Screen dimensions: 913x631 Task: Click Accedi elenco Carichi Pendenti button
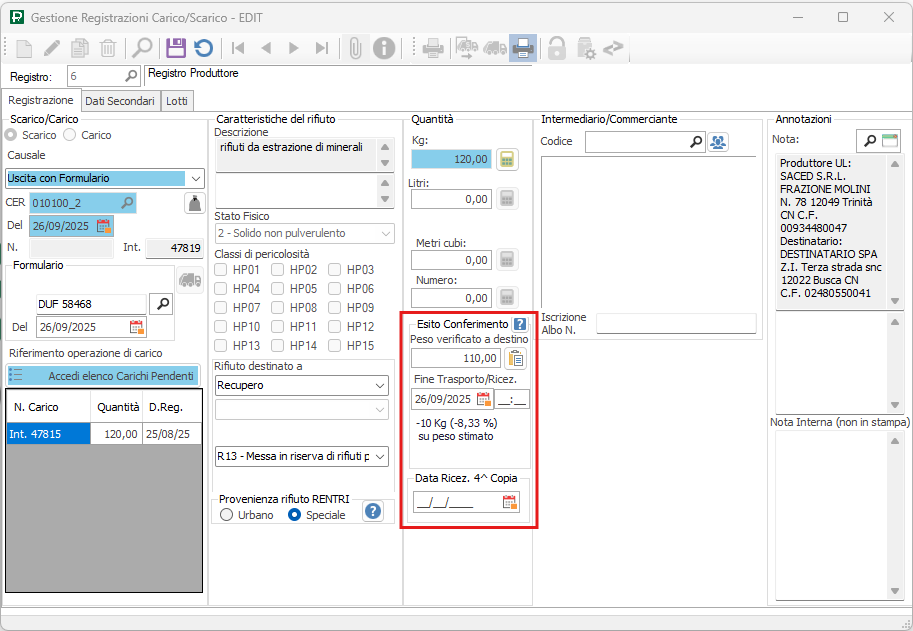[105, 375]
